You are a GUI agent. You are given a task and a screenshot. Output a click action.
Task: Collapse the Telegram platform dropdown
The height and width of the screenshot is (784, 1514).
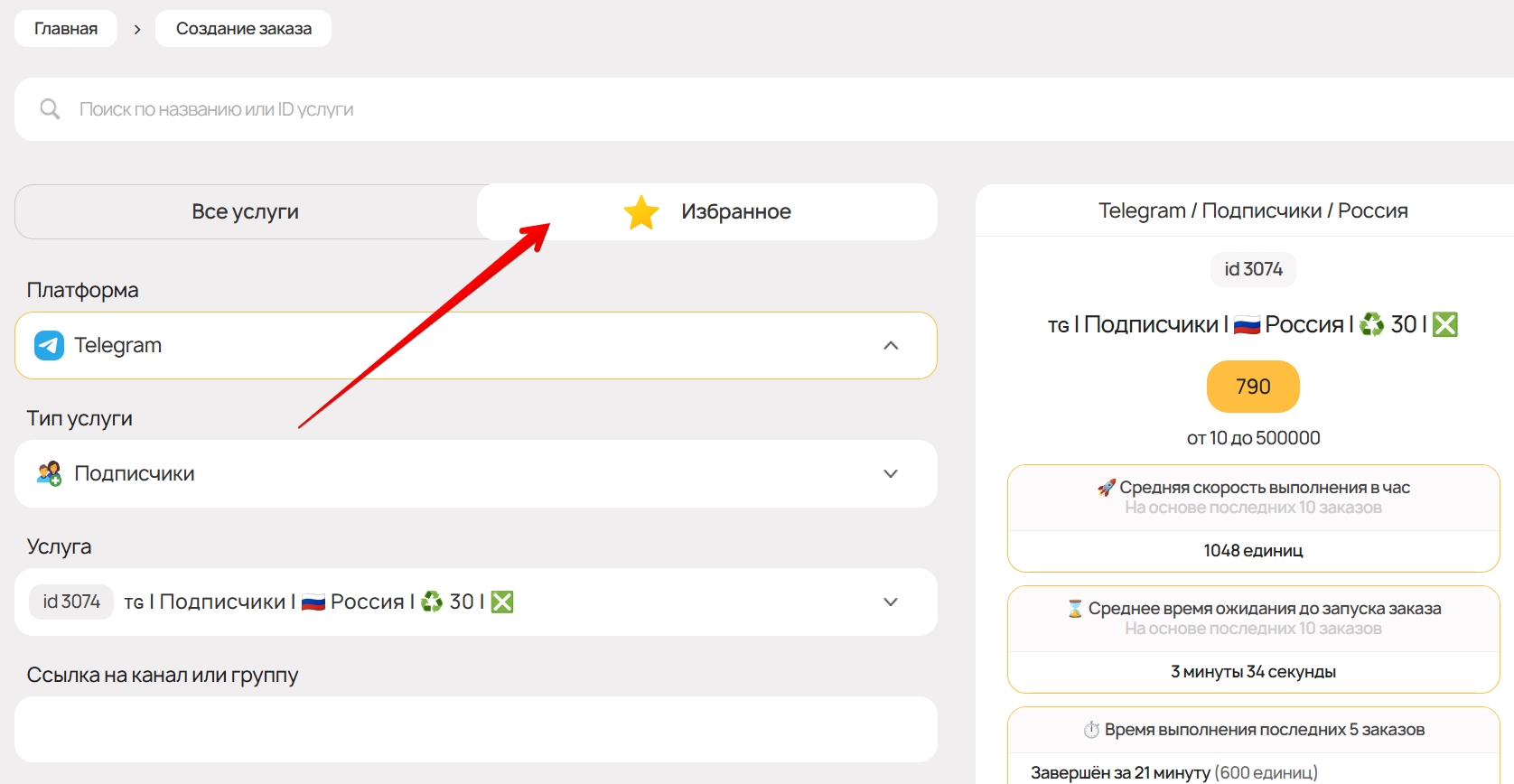coord(891,345)
